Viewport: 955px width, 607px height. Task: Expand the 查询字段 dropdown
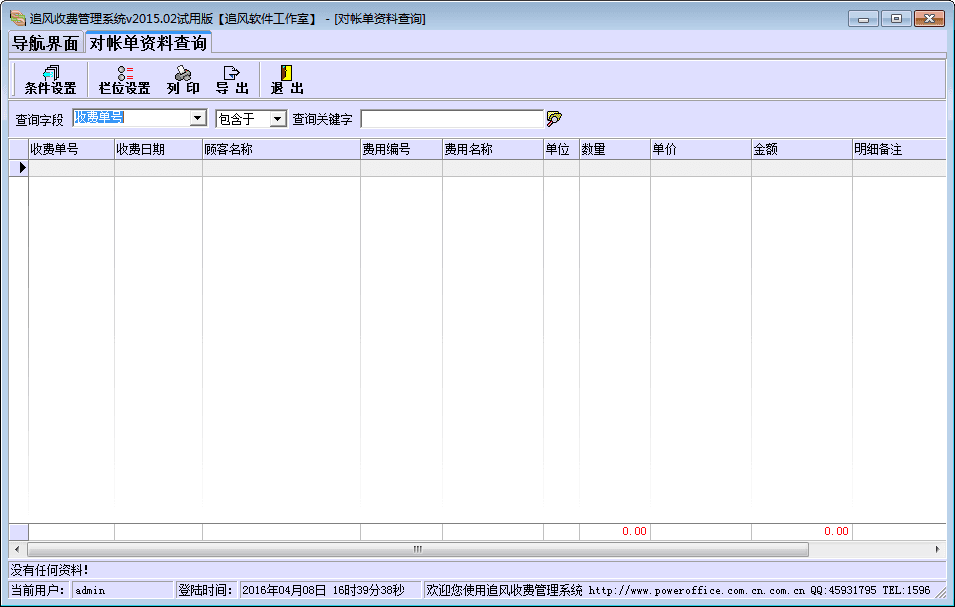[x=197, y=119]
